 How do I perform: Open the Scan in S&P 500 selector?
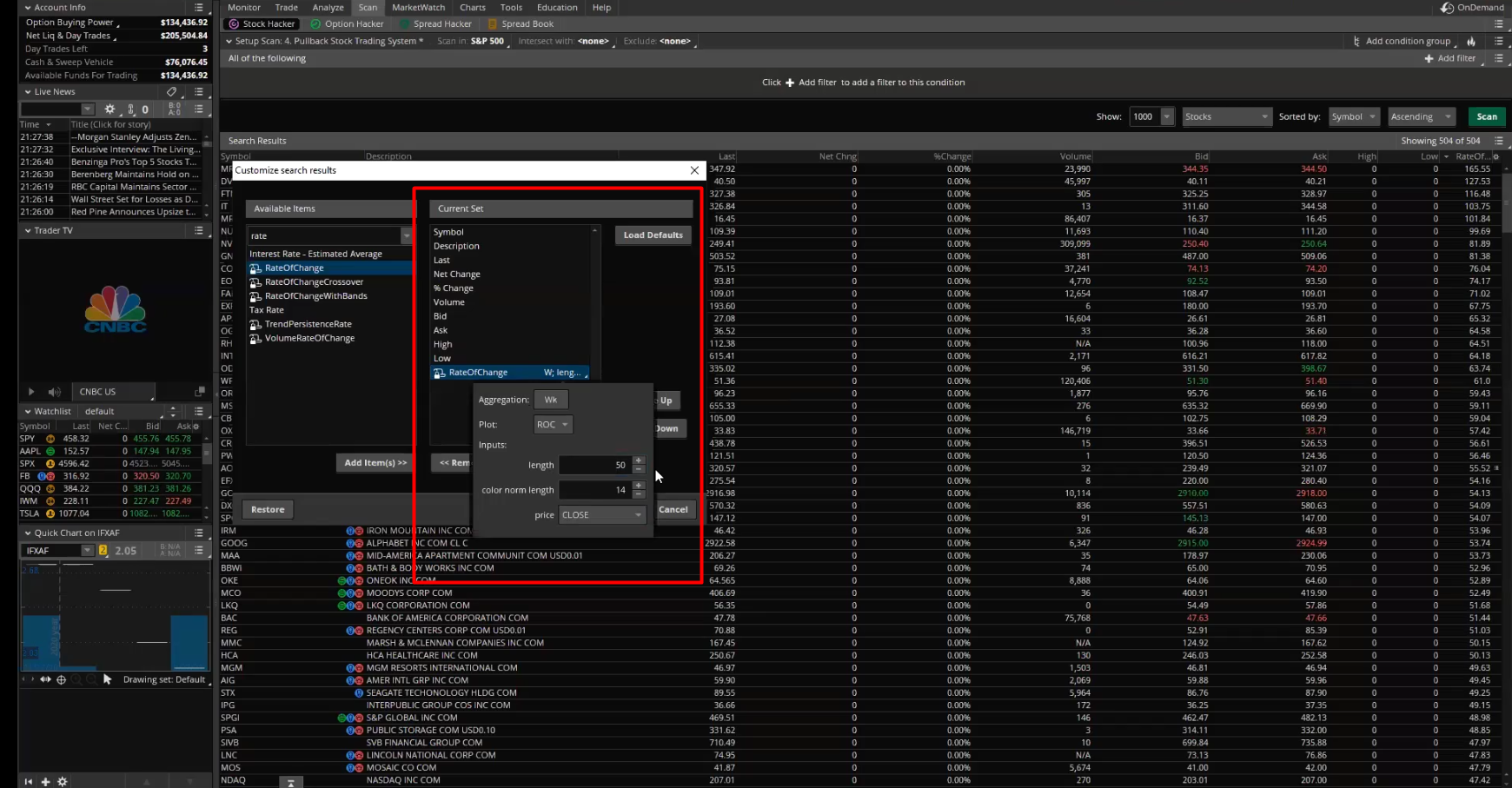(490, 41)
